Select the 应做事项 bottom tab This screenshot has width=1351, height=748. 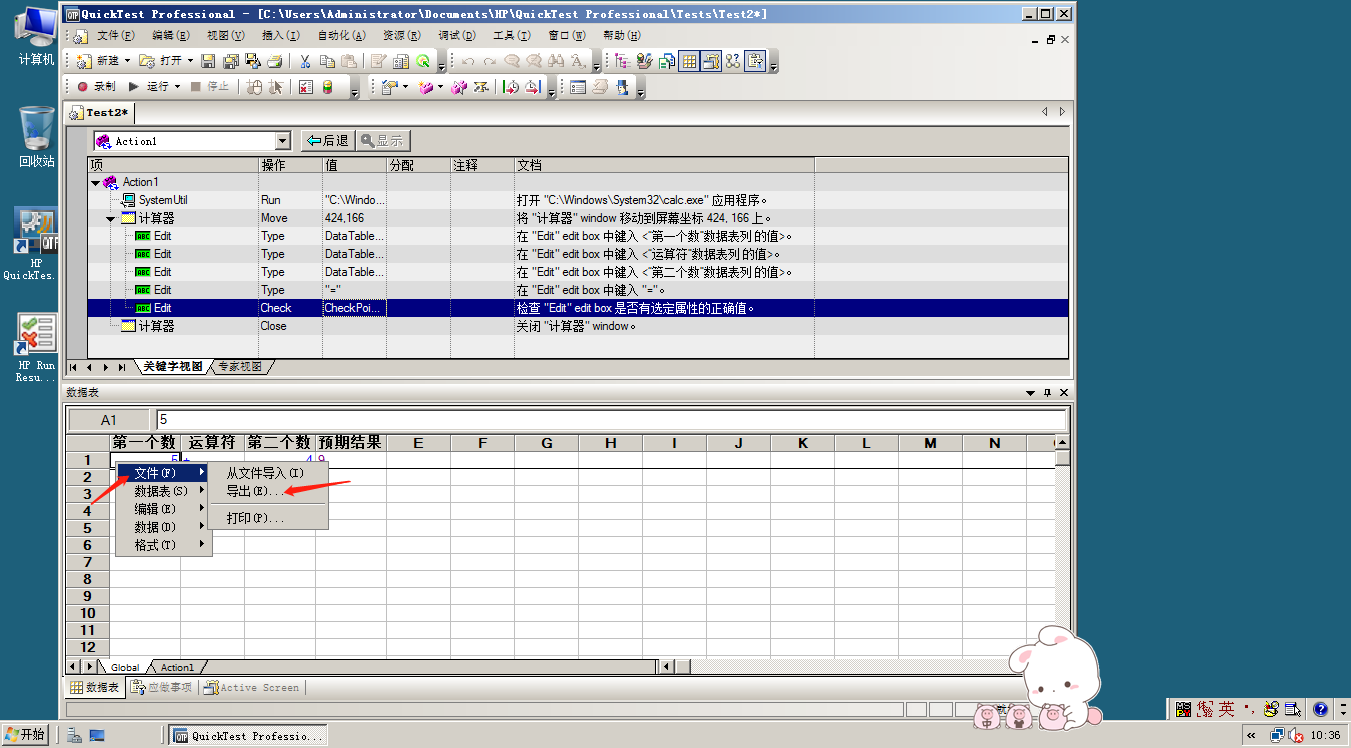[162, 688]
